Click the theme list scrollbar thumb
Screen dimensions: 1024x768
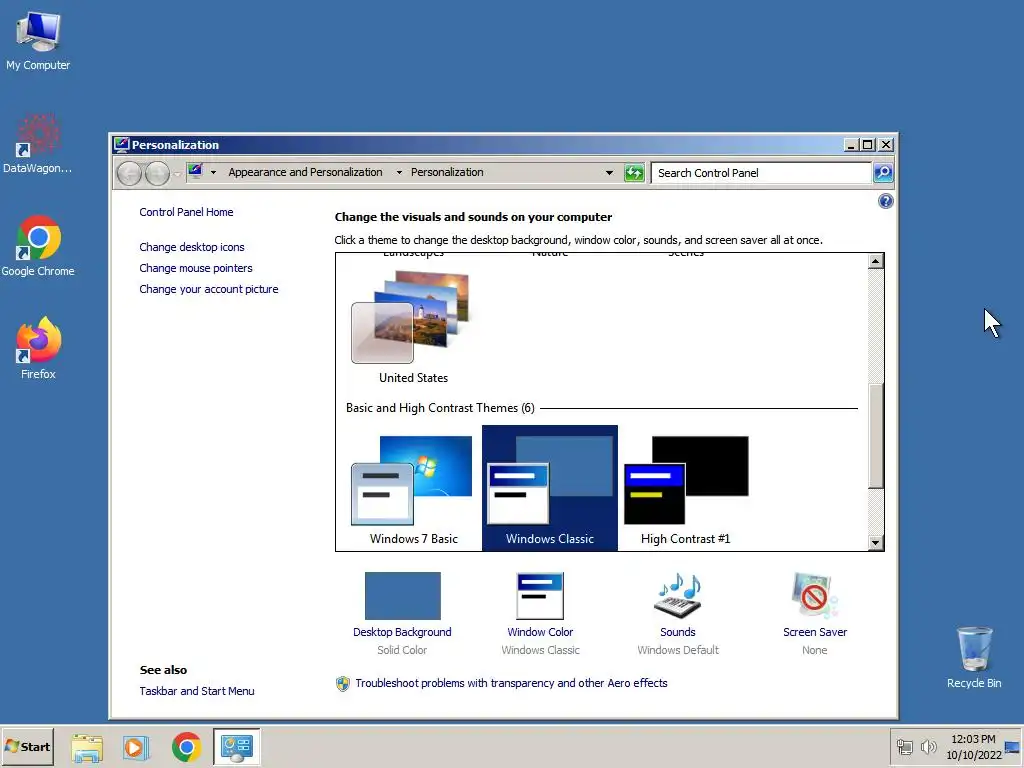[876, 436]
